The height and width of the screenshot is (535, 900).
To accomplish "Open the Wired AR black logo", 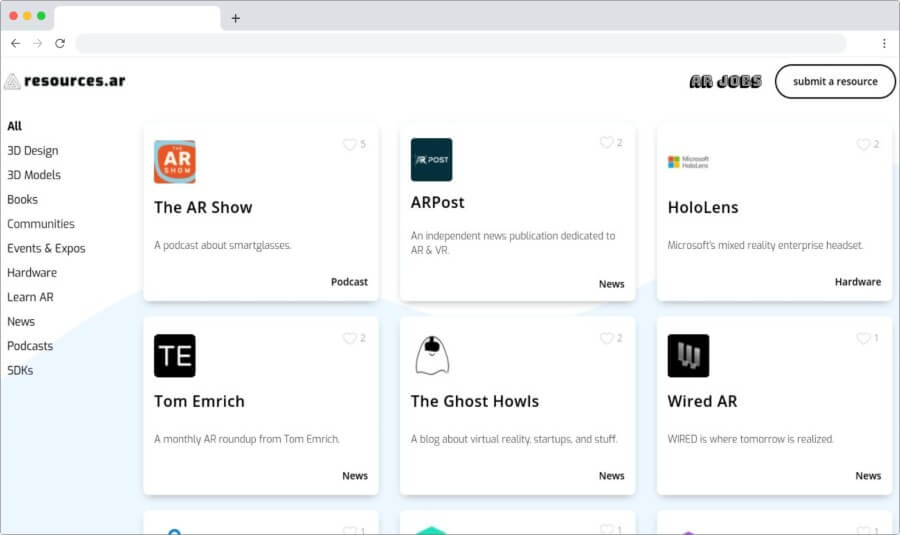I will 688,356.
